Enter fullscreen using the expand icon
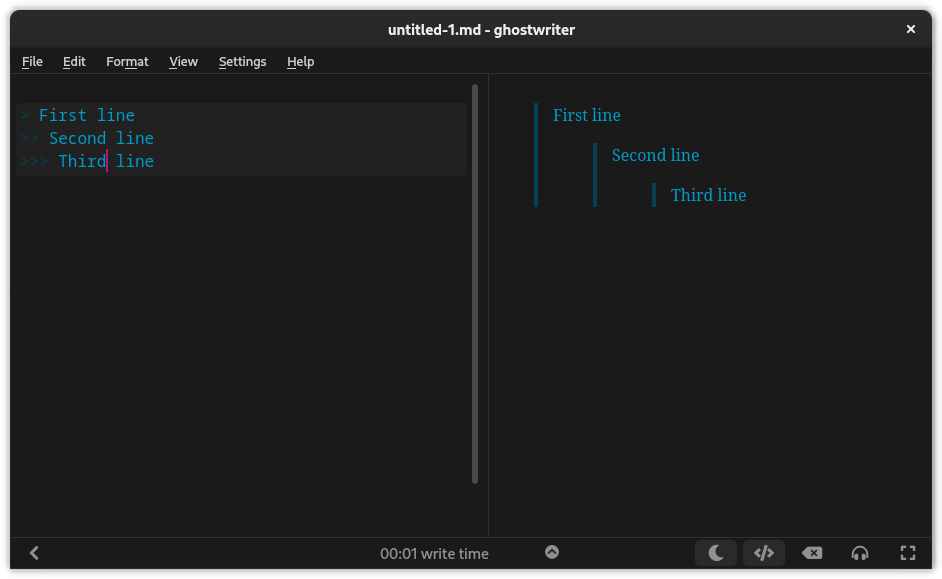 click(907, 553)
